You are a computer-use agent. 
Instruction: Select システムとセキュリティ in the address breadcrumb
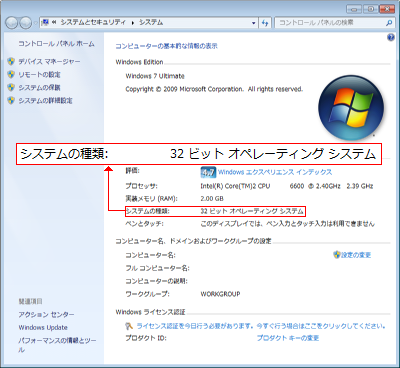point(93,22)
